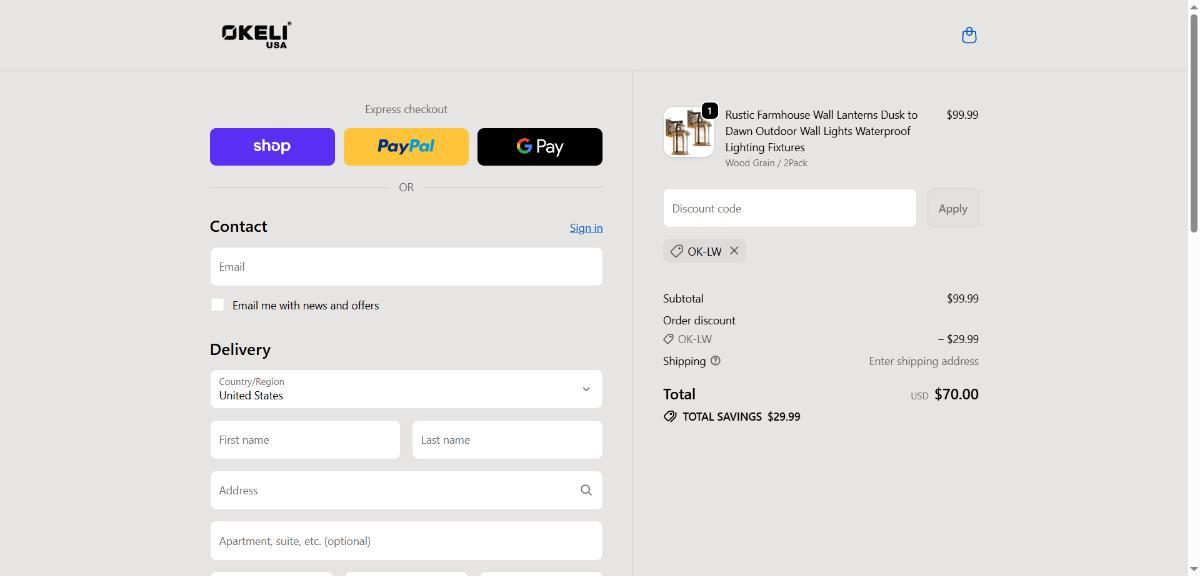Remove the OK-LW discount code tag
Viewport: 1200px width, 576px height.
pyautogui.click(x=734, y=251)
